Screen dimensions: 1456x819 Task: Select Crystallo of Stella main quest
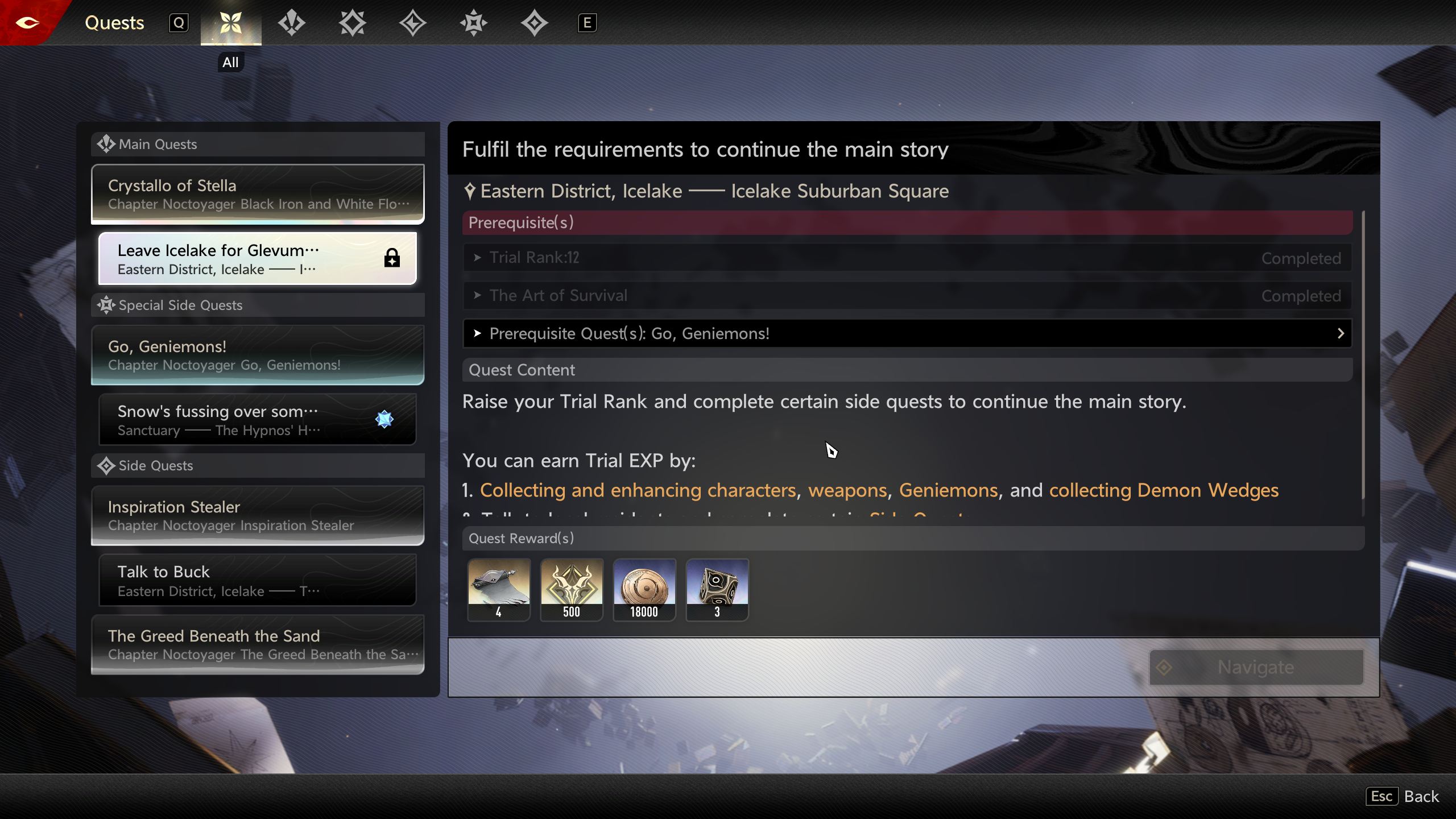[258, 194]
